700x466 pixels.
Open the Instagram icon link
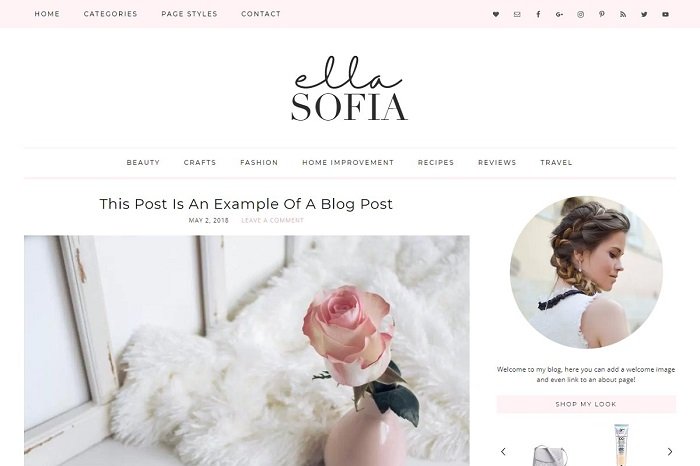tap(580, 14)
